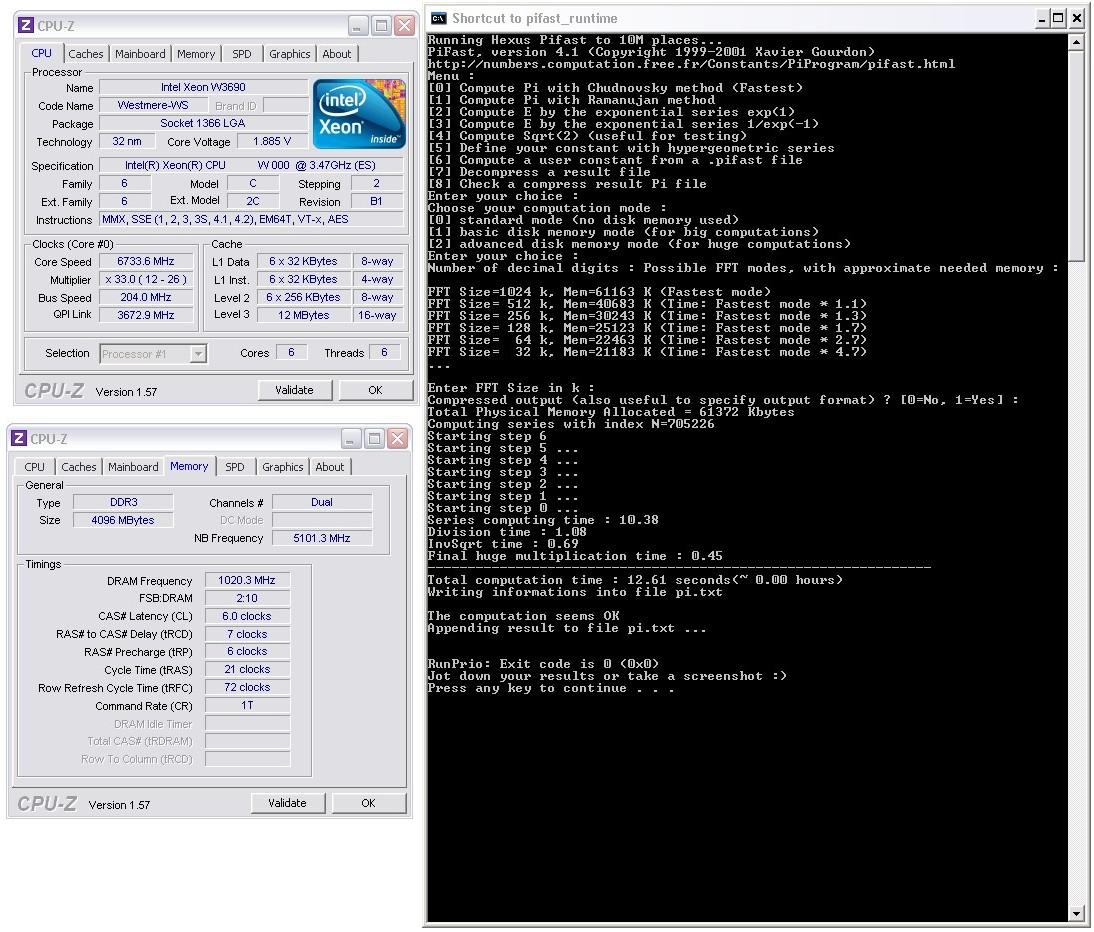Click the CPU-Z icon in Memory window title bar
This screenshot has width=1094, height=932.
(19, 439)
